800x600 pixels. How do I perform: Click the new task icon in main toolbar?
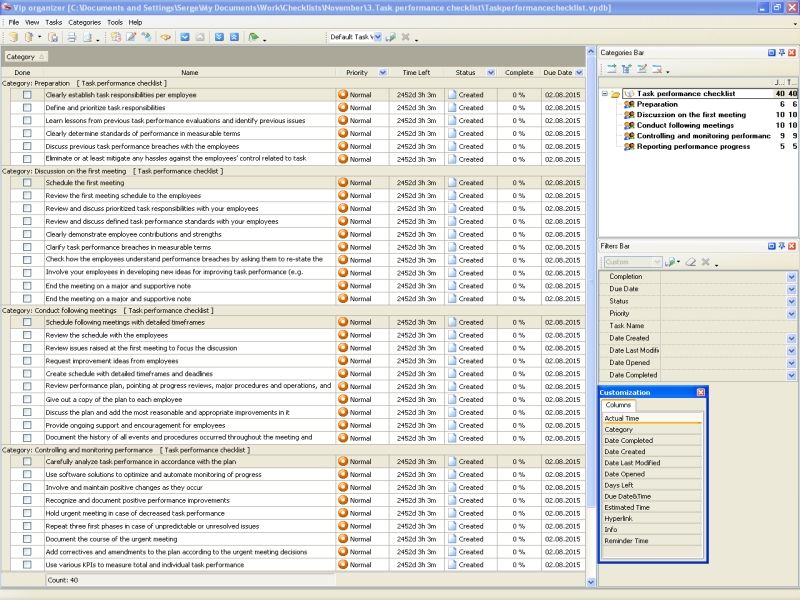click(x=116, y=37)
